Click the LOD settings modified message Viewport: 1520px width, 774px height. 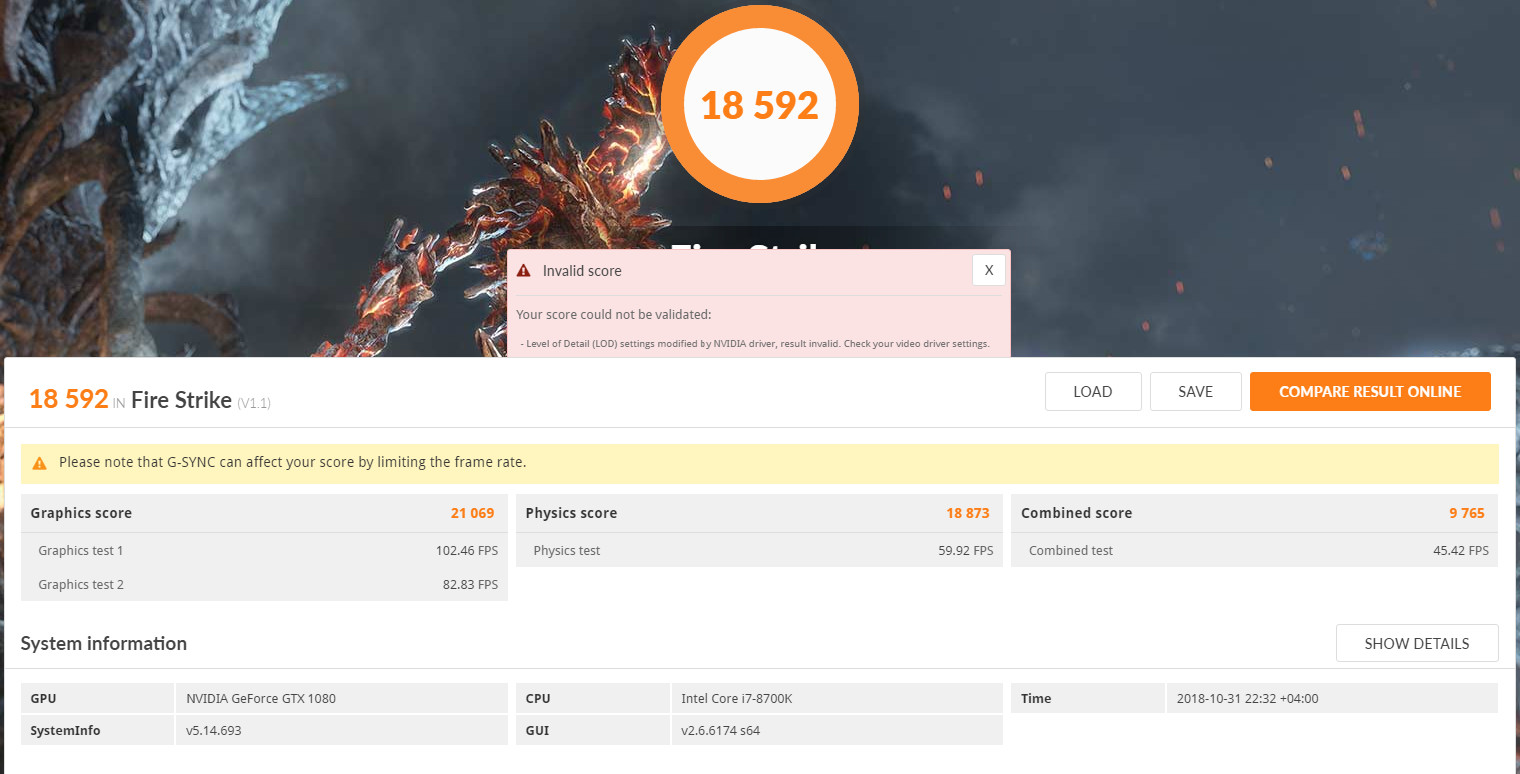coord(755,344)
